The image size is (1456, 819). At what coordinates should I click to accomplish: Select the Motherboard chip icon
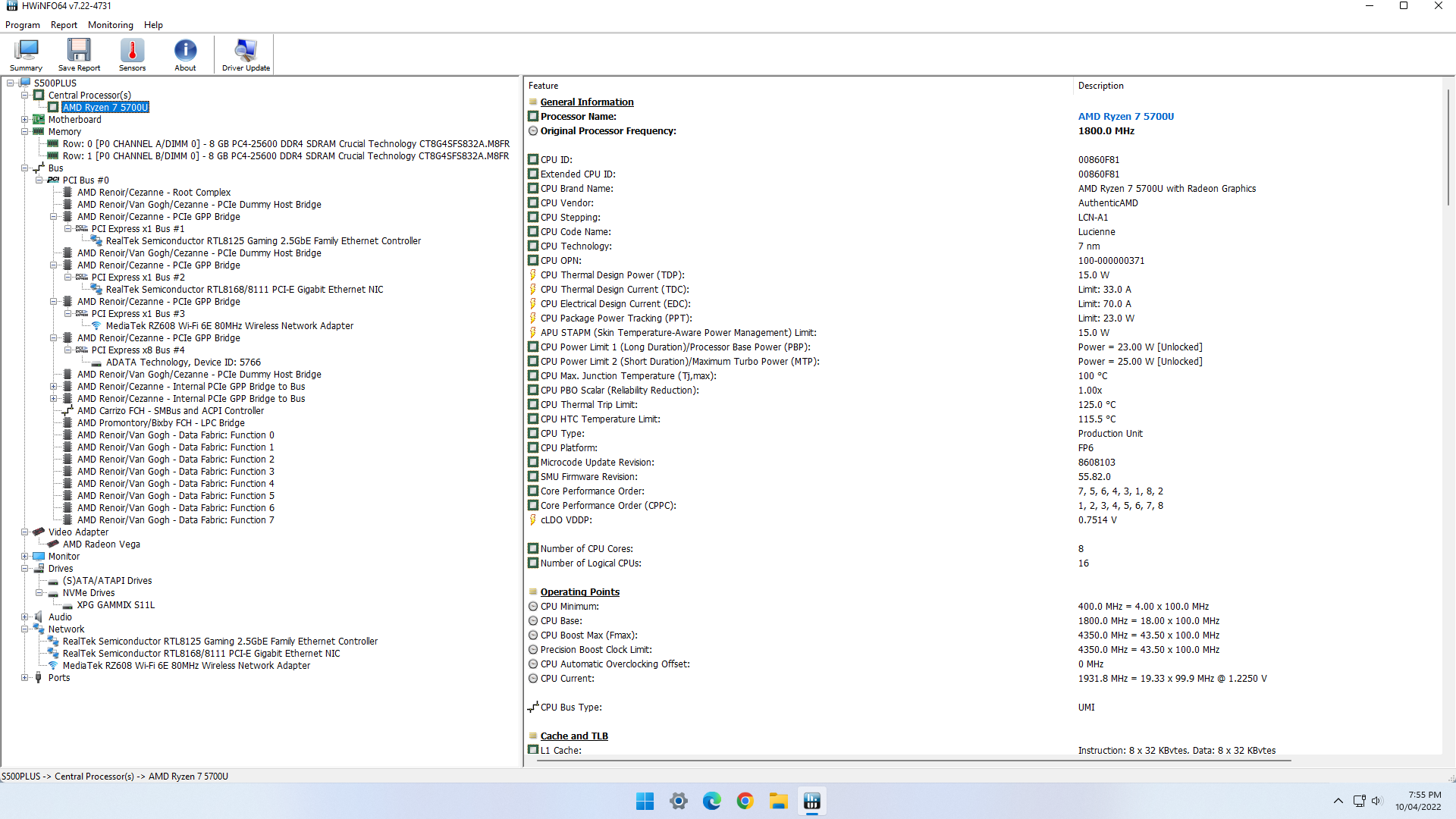tap(39, 120)
